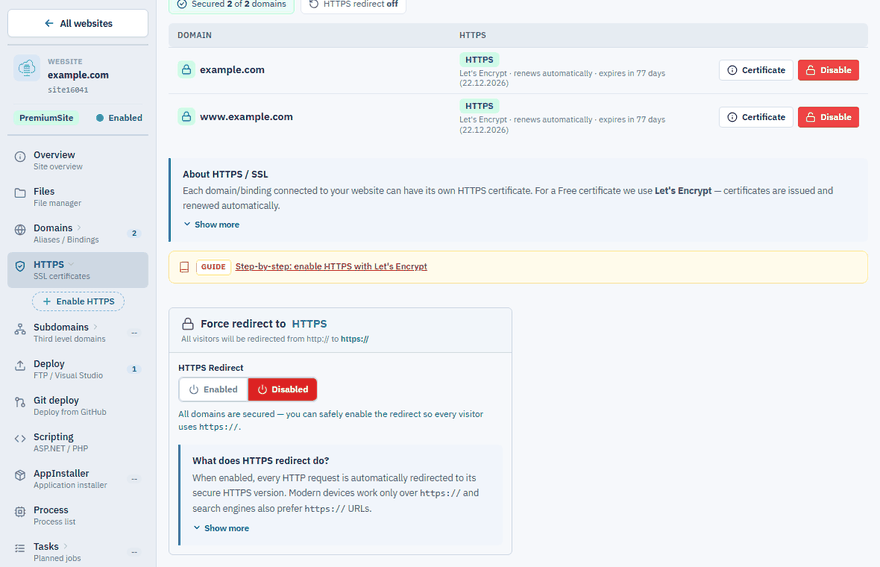Set HTTPS Redirect to Enabled

[x=214, y=390]
